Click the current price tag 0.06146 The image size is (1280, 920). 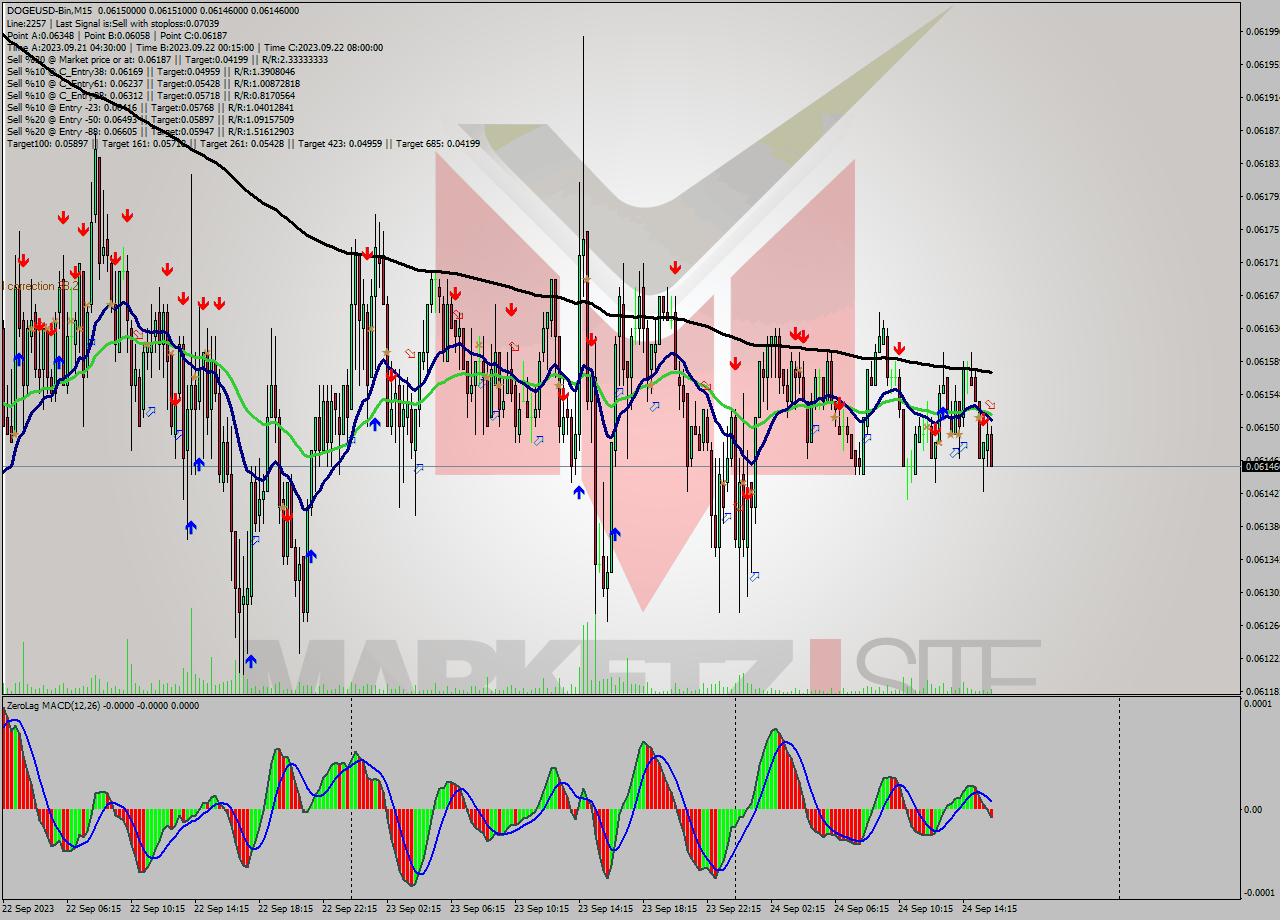[x=1260, y=466]
